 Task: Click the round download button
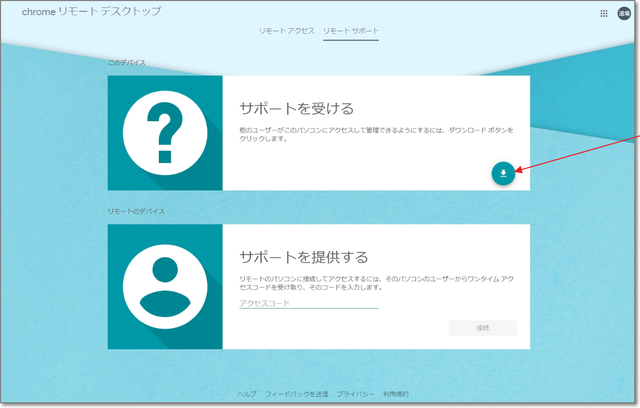pyautogui.click(x=504, y=173)
